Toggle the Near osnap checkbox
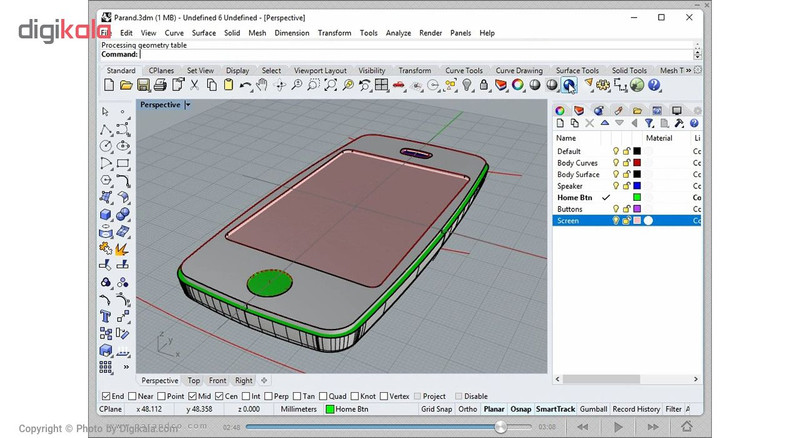800x438 pixels. (x=132, y=396)
